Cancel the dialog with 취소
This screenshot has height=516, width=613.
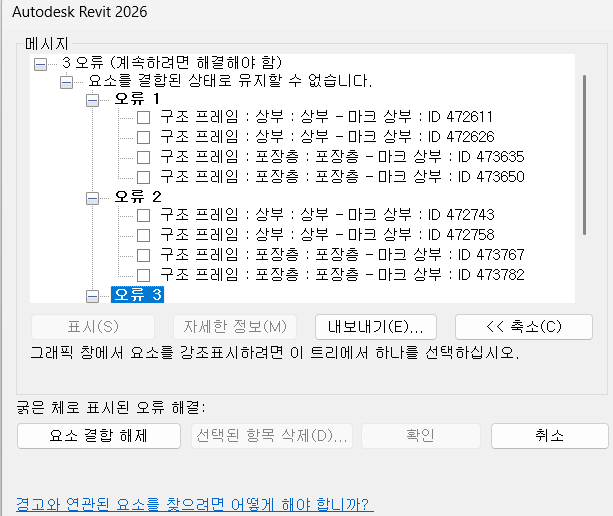(x=549, y=436)
